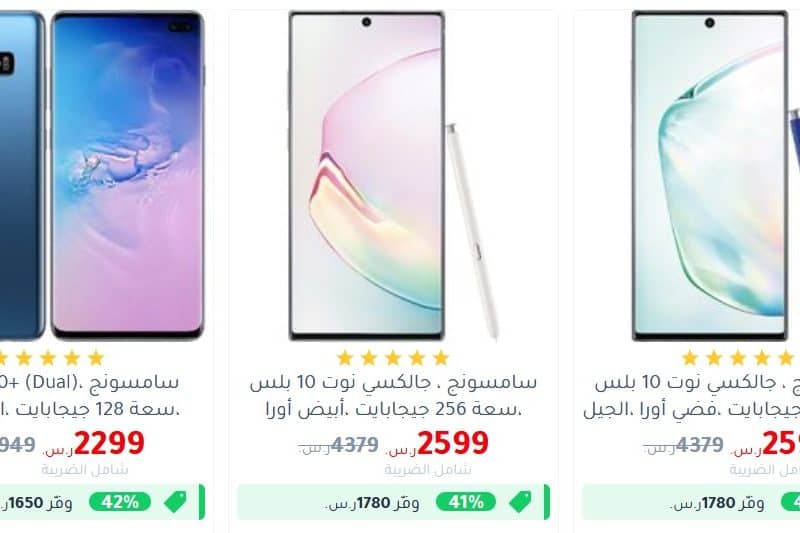The image size is (800, 533).
Task: Open Samsung S10+ Dual 128GB product title
Action: pos(90,395)
